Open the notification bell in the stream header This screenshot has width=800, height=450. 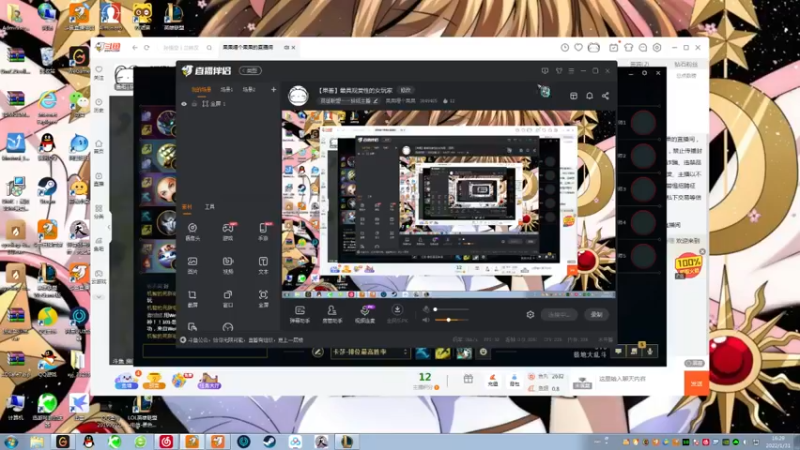click(x=589, y=96)
